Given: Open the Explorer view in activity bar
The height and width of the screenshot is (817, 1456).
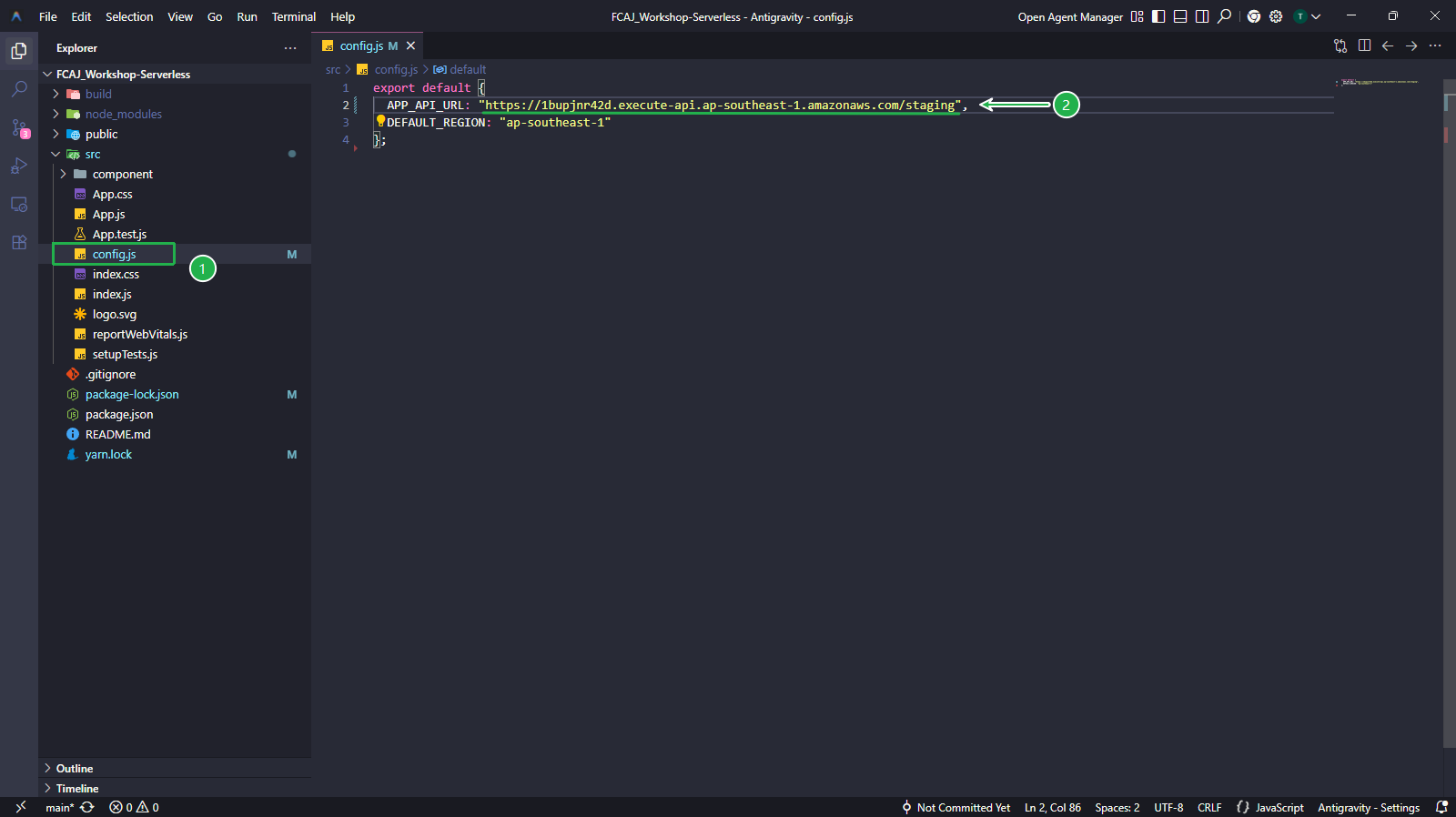Looking at the screenshot, I should click(x=19, y=51).
